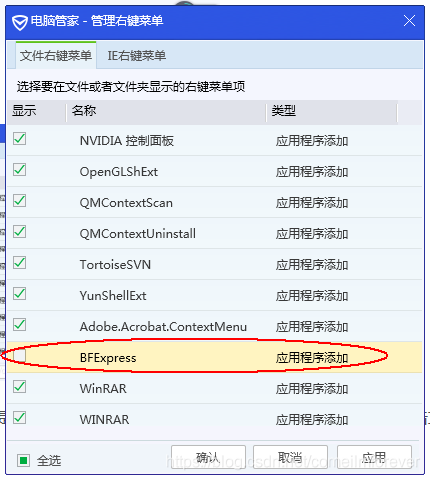
Task: Select the WINRAR uppercase name text
Action: pyautogui.click(x=104, y=420)
